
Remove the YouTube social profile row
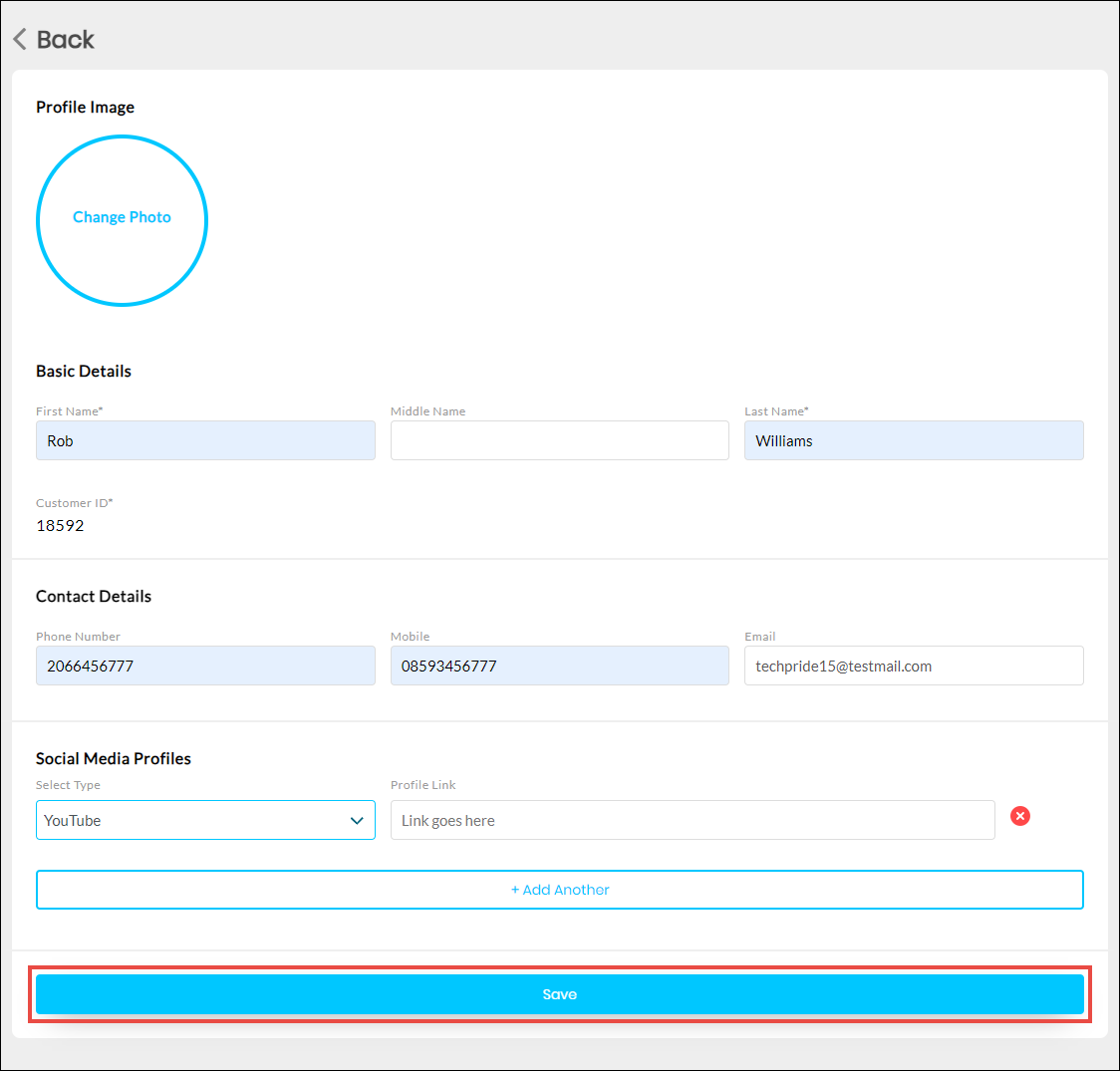tap(1019, 816)
